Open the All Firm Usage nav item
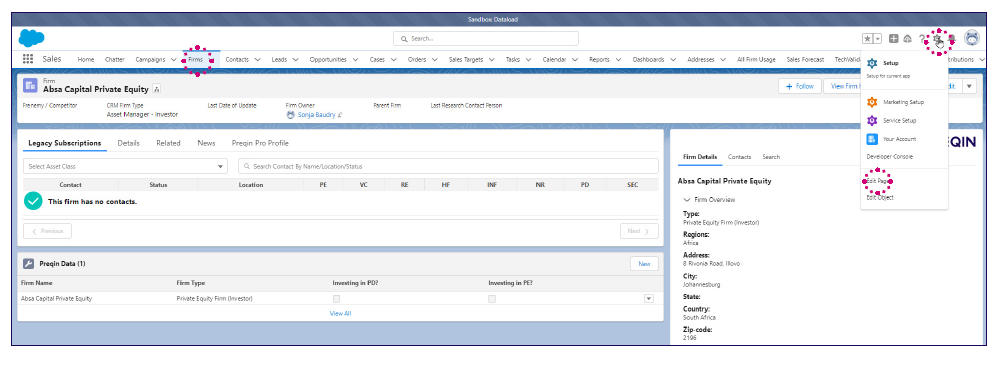The image size is (1005, 368). click(x=756, y=60)
